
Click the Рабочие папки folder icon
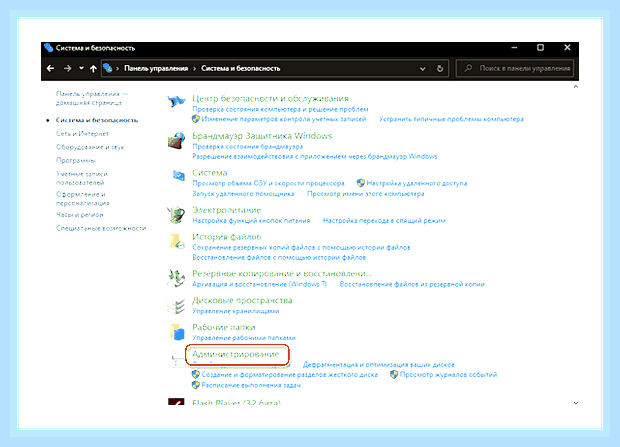[x=177, y=332]
